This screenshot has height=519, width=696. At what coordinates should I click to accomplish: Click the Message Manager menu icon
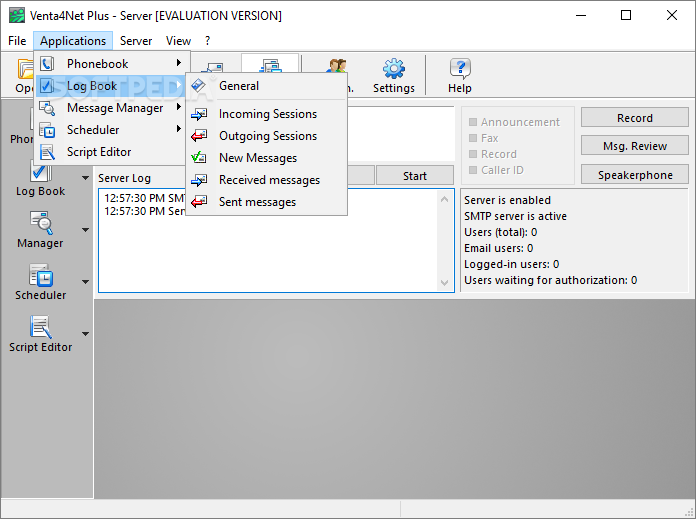[x=47, y=108]
